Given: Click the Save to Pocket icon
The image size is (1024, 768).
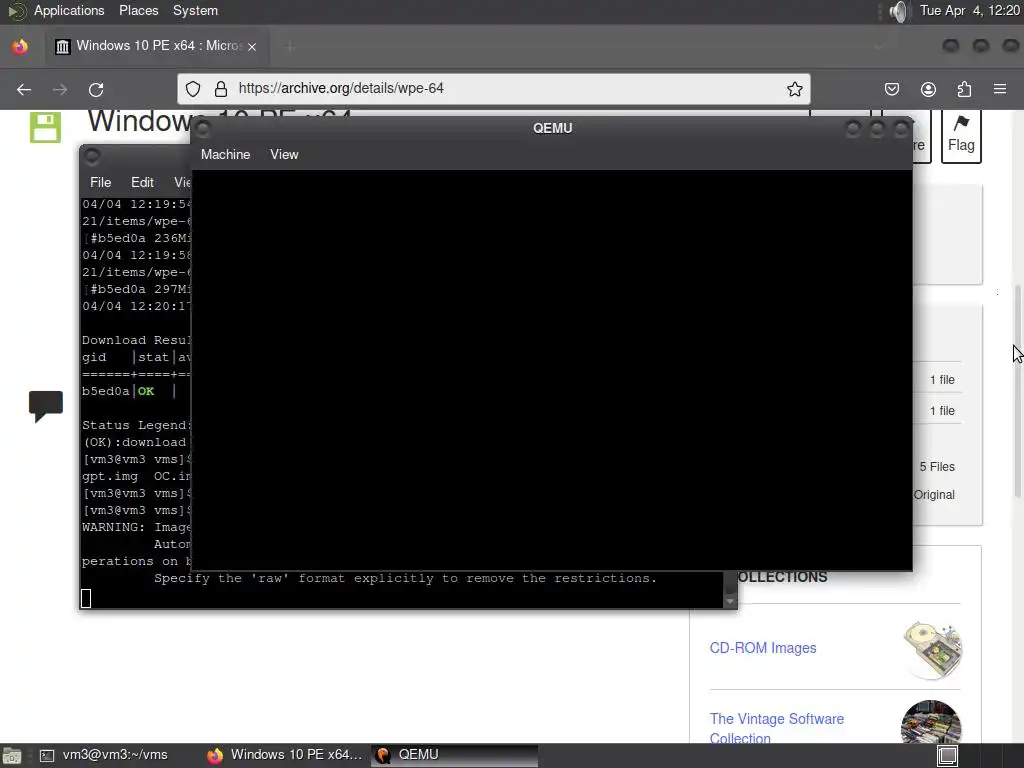Looking at the screenshot, I should point(892,89).
